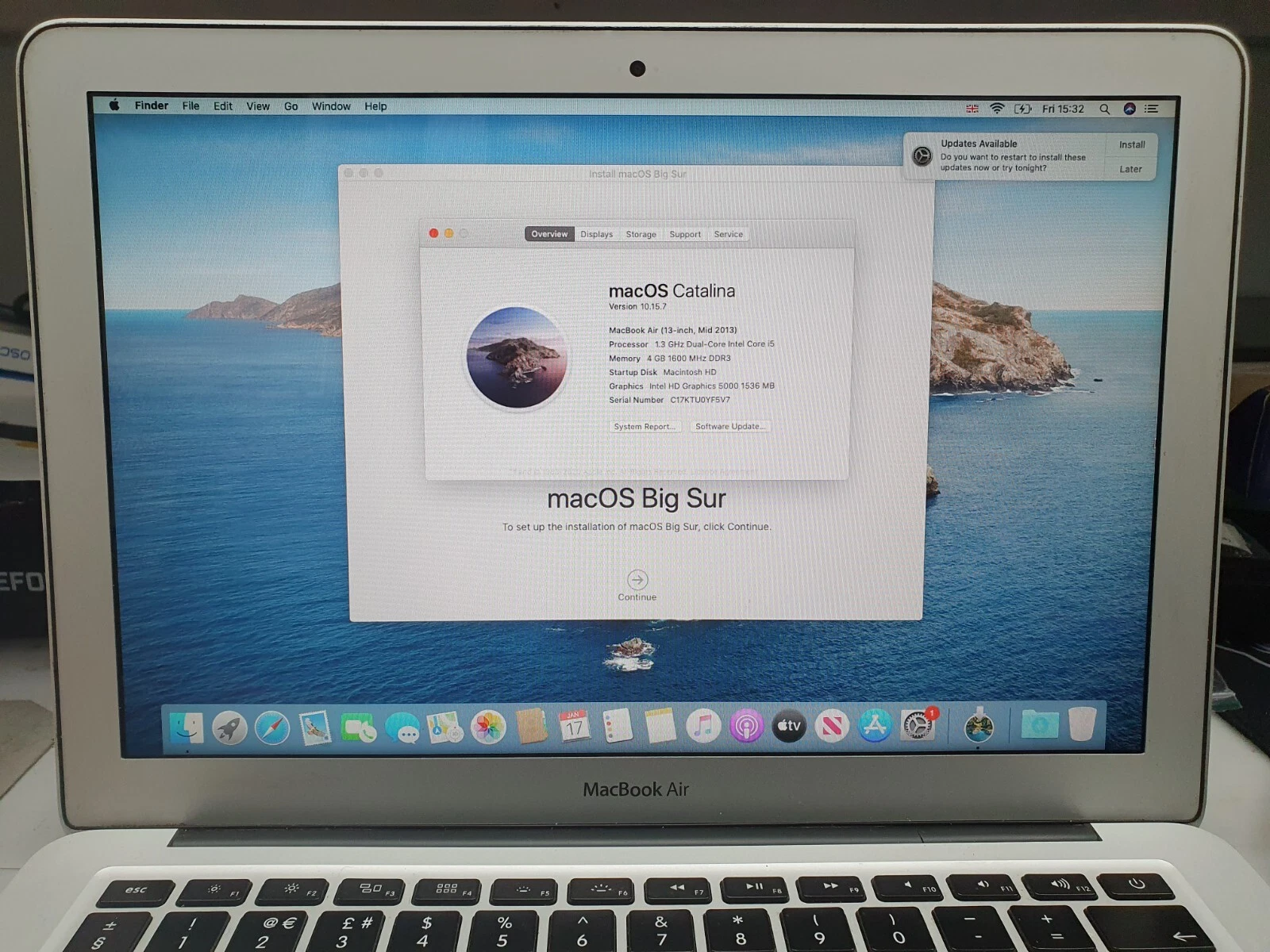Open App Store in the dock
The width and height of the screenshot is (1270, 952).
point(875,726)
